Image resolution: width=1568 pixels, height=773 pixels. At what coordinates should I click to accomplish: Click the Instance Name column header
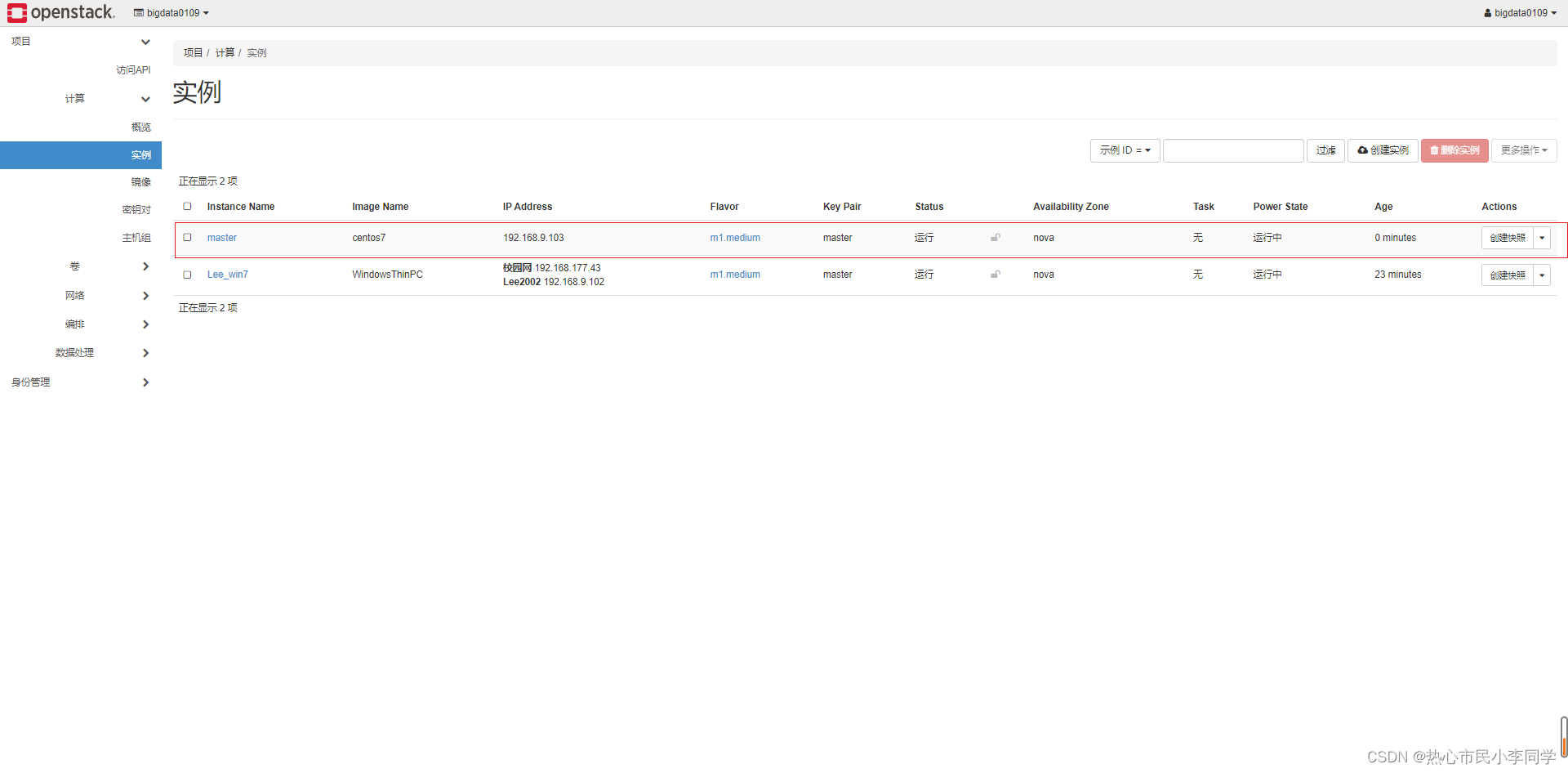pos(241,207)
